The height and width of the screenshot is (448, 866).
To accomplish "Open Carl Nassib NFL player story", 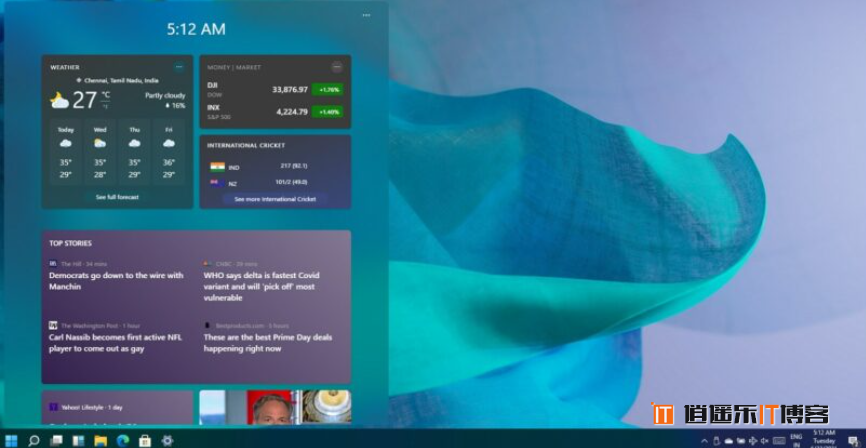I will [115, 342].
